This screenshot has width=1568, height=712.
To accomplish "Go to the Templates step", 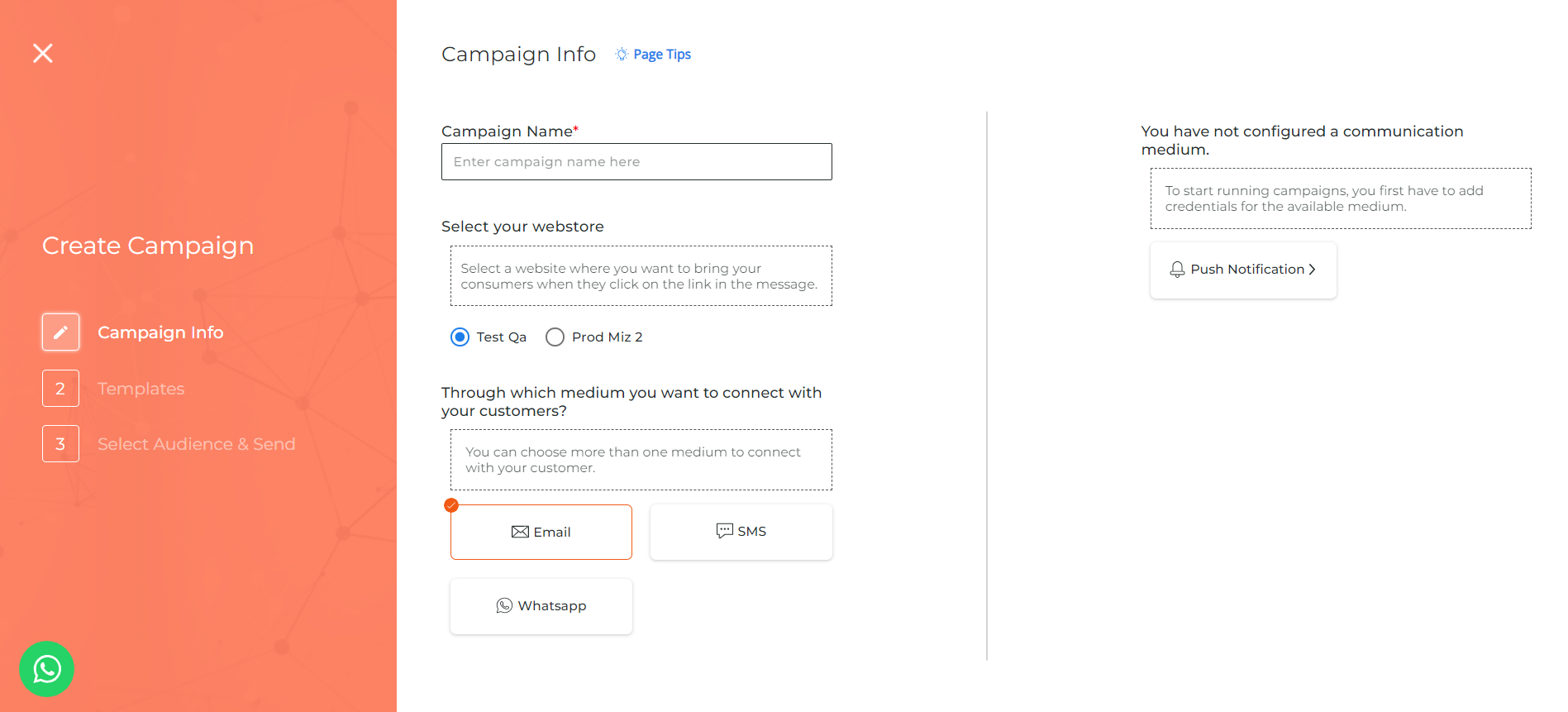I will point(141,389).
